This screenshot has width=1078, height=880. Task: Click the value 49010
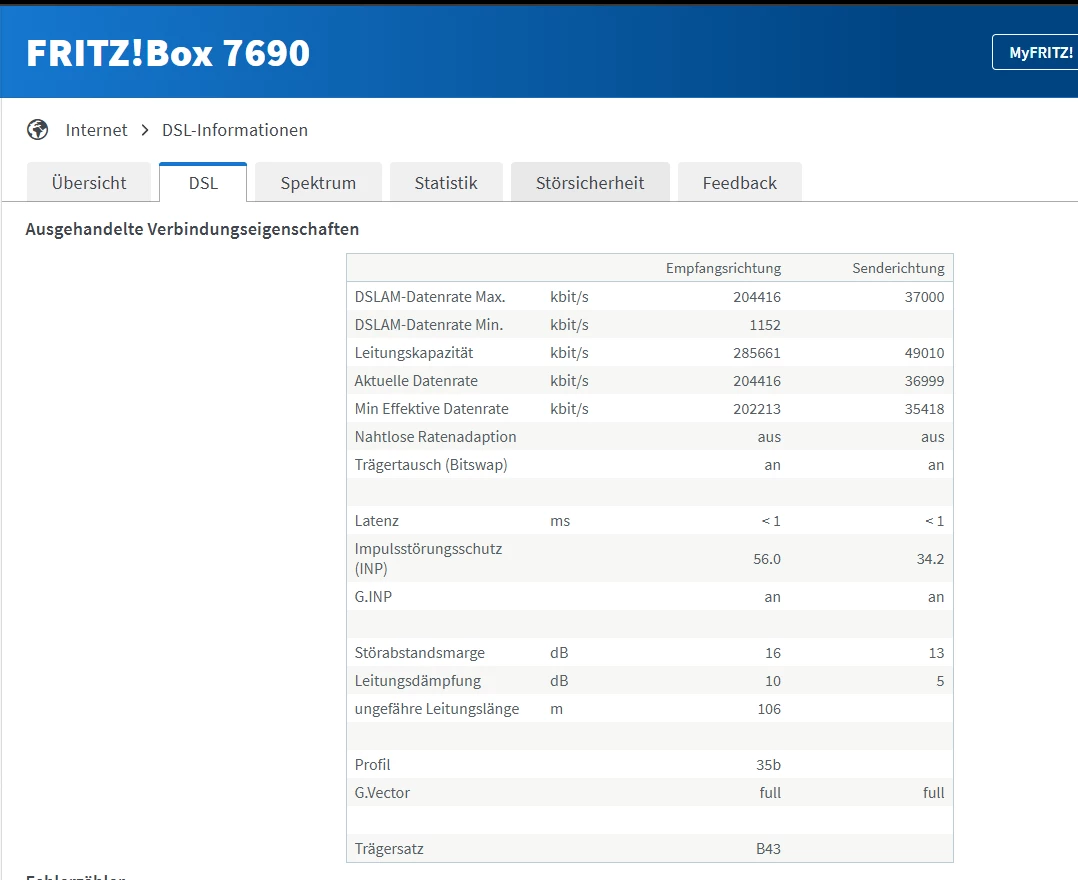pos(925,353)
